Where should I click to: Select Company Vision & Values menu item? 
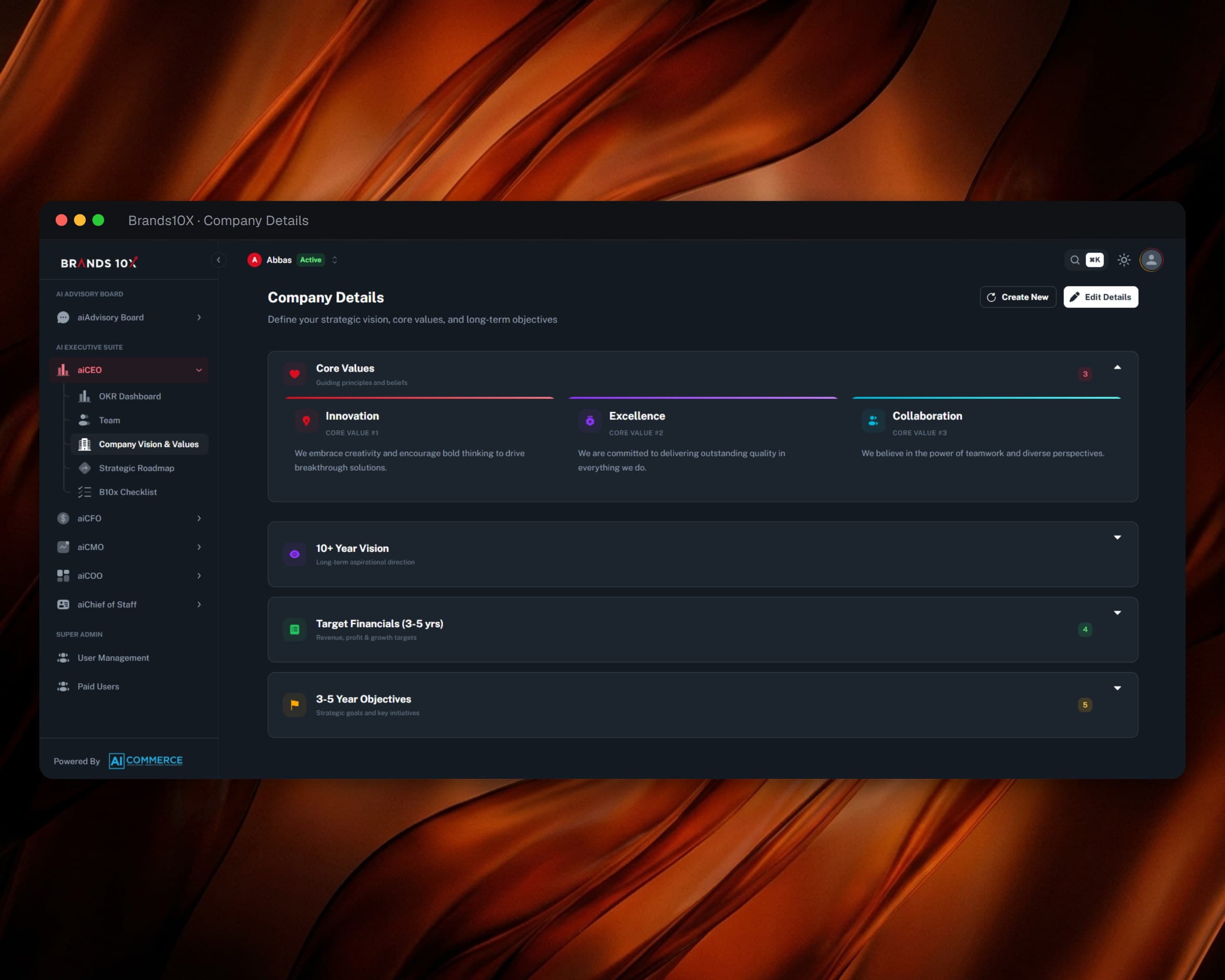(x=139, y=444)
